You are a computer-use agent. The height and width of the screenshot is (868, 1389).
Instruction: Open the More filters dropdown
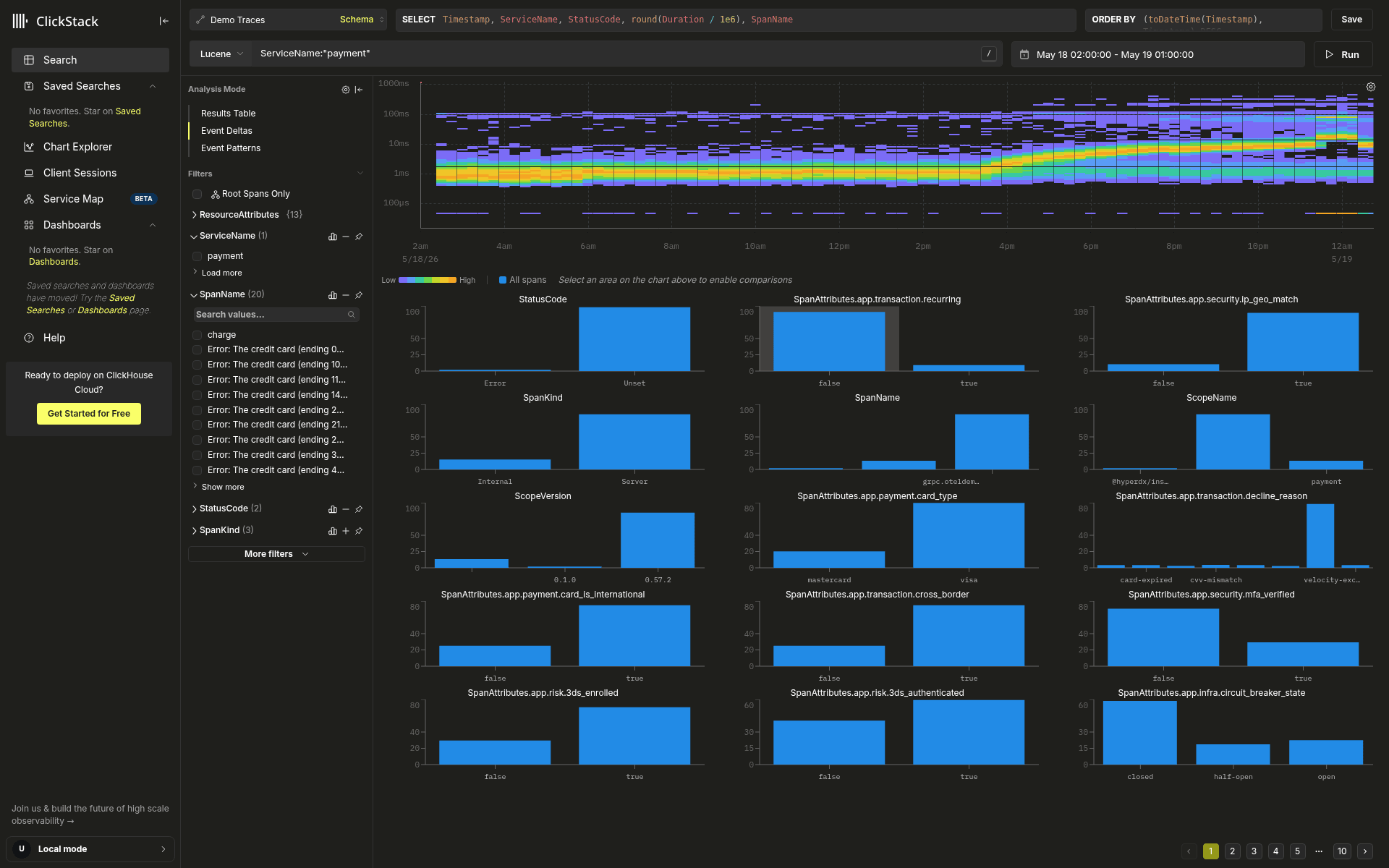pyautogui.click(x=276, y=554)
